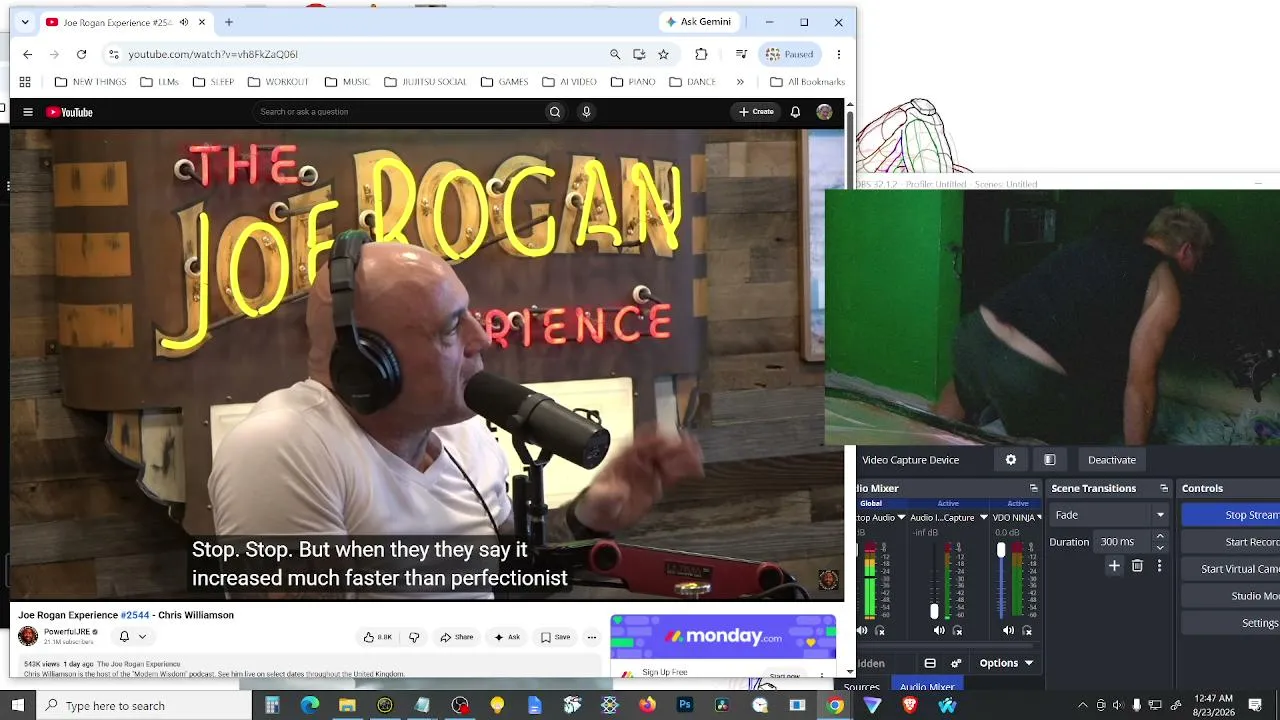This screenshot has height=720, width=1280.
Task: Open Windows Start menu
Action: [17, 706]
